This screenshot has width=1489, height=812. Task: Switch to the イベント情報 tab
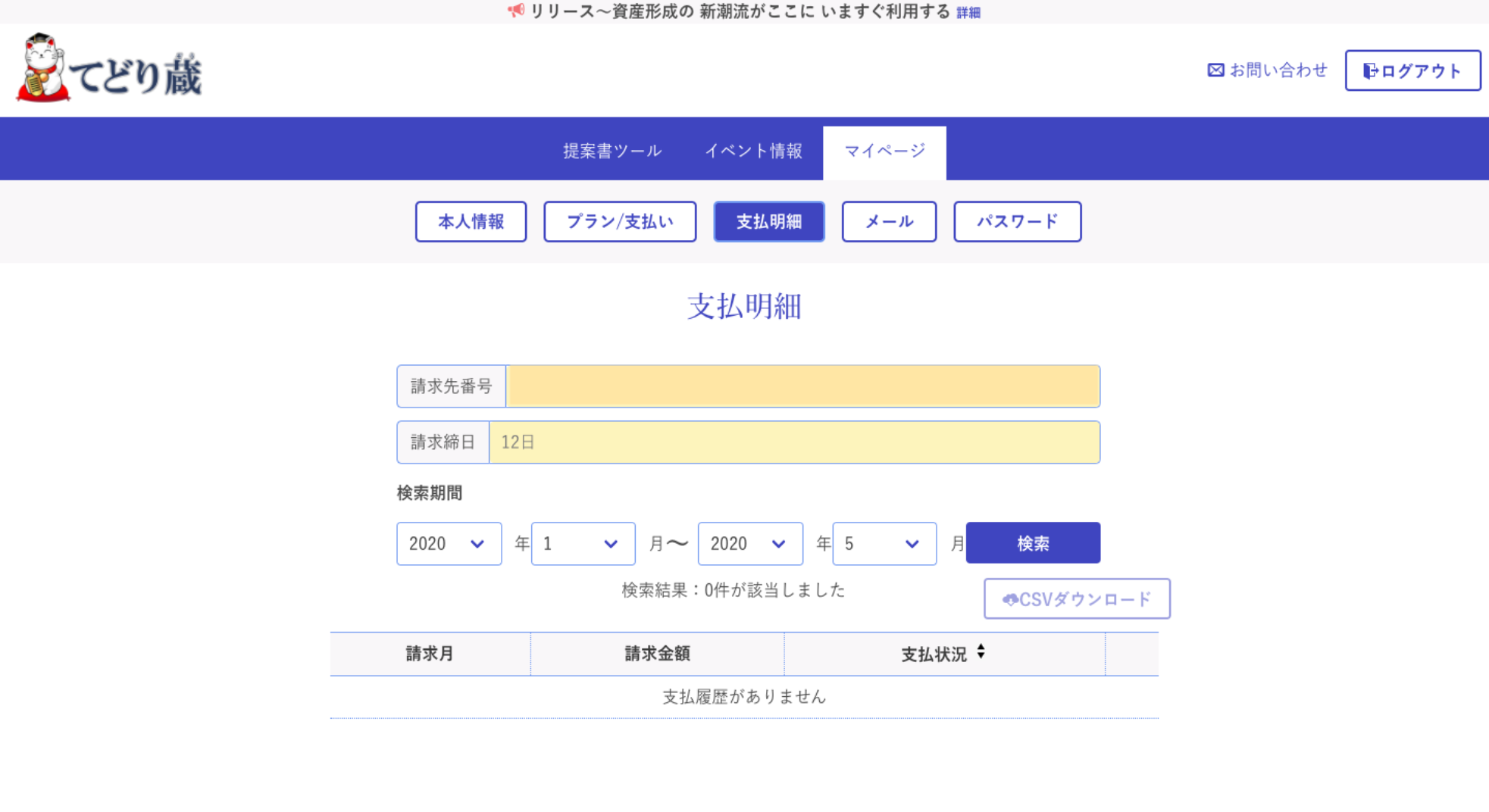[x=753, y=151]
